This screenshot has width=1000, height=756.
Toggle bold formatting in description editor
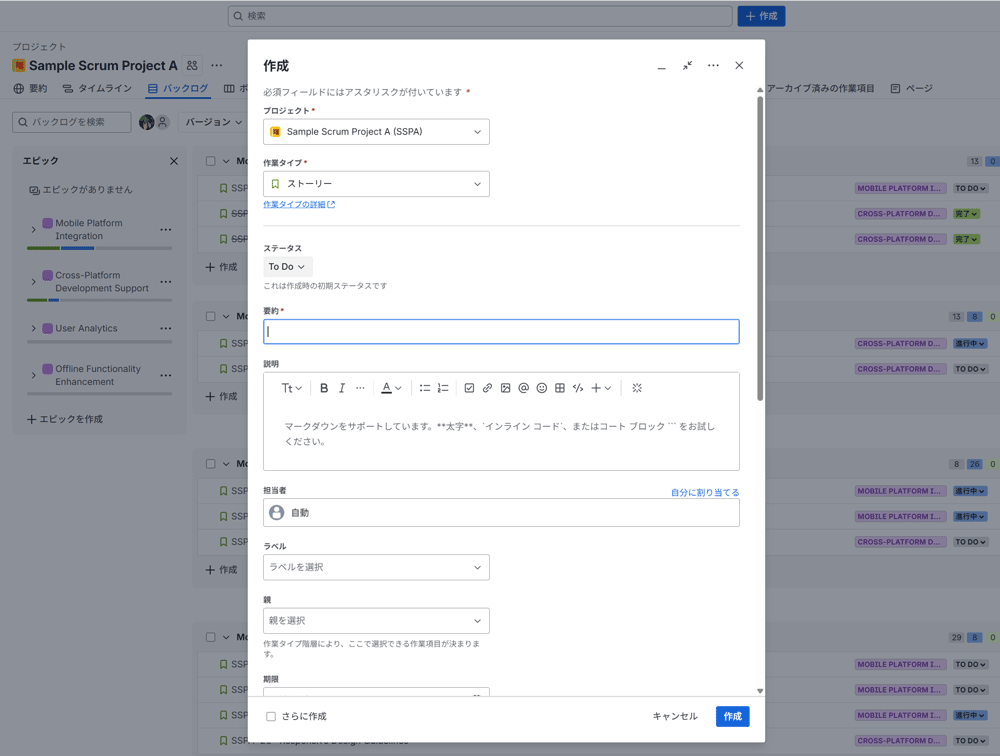[x=324, y=388]
